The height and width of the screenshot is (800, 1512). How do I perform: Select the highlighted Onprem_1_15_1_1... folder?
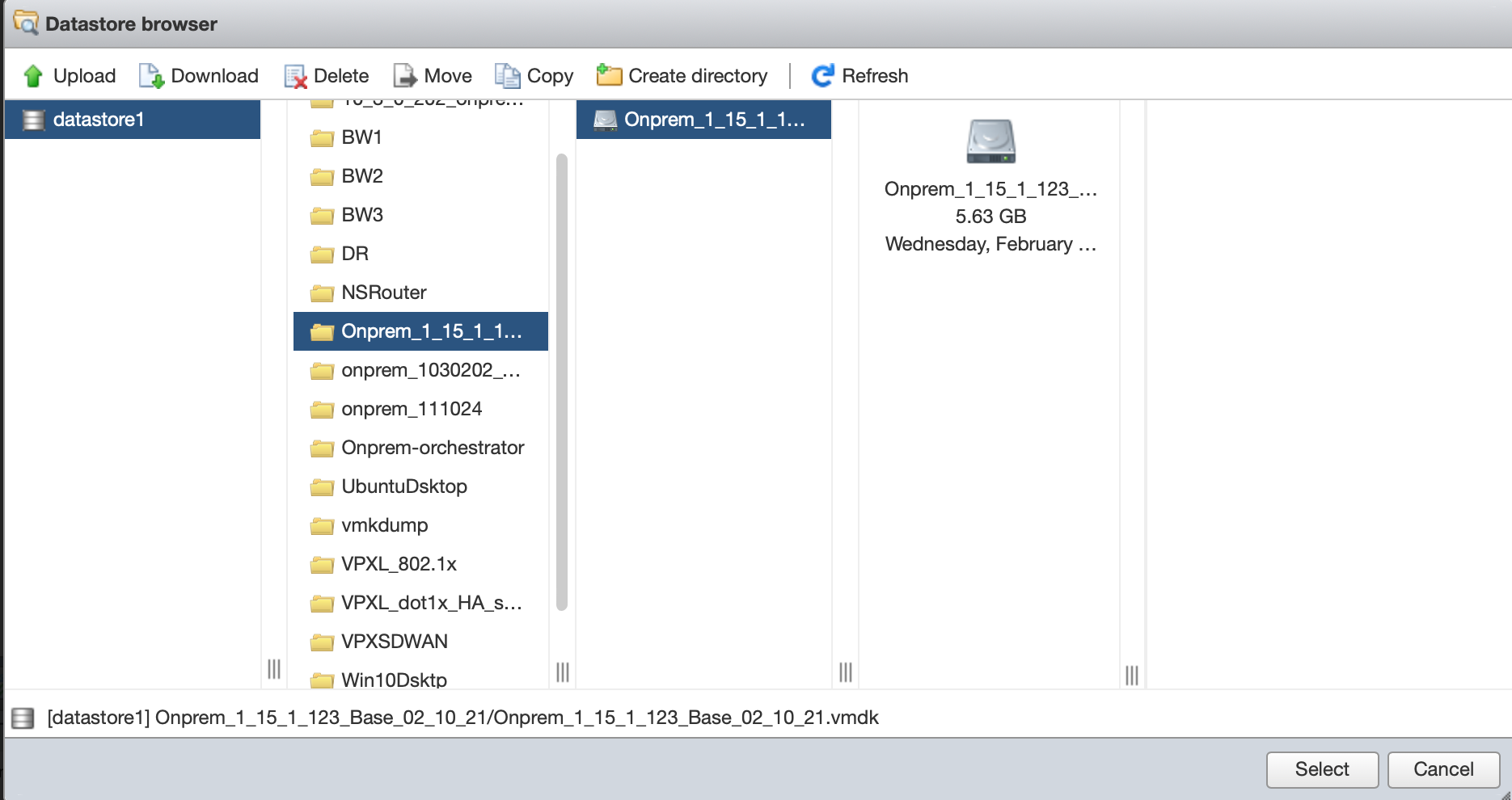(x=420, y=331)
